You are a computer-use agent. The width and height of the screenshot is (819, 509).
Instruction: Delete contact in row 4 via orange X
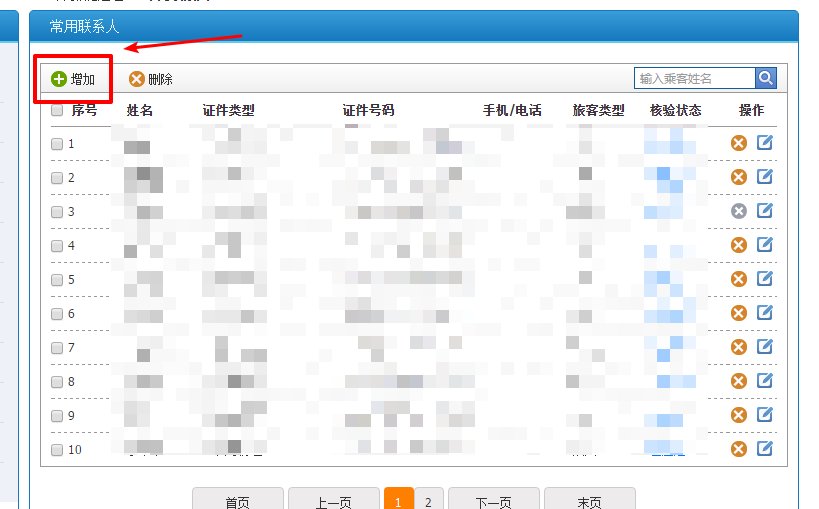(x=739, y=245)
